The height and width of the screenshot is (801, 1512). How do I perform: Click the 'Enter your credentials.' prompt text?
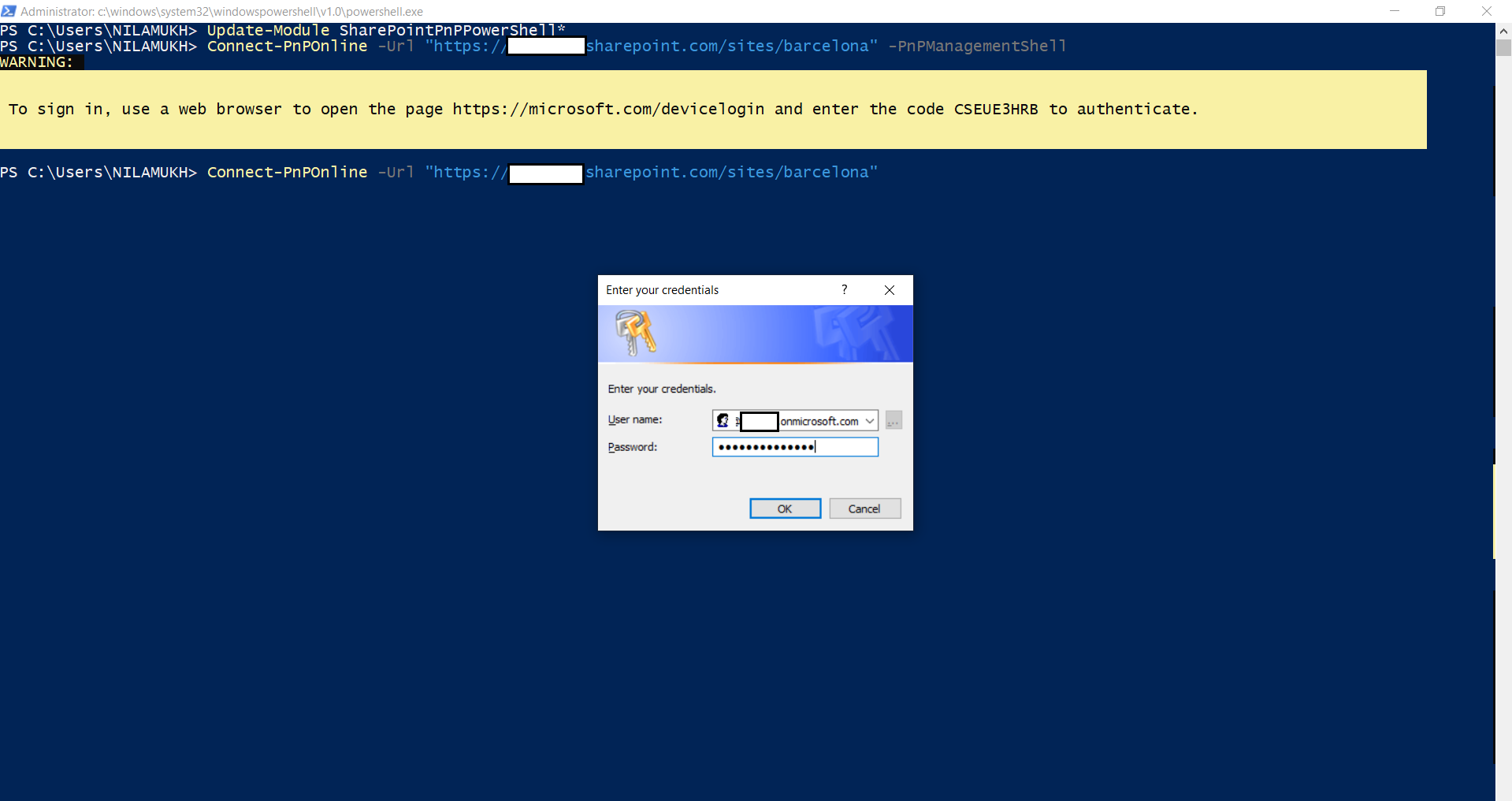pyautogui.click(x=662, y=389)
